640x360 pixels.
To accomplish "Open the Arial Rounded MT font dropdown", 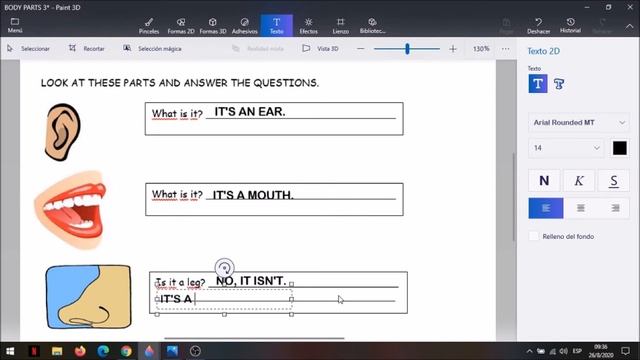I will tap(579, 122).
